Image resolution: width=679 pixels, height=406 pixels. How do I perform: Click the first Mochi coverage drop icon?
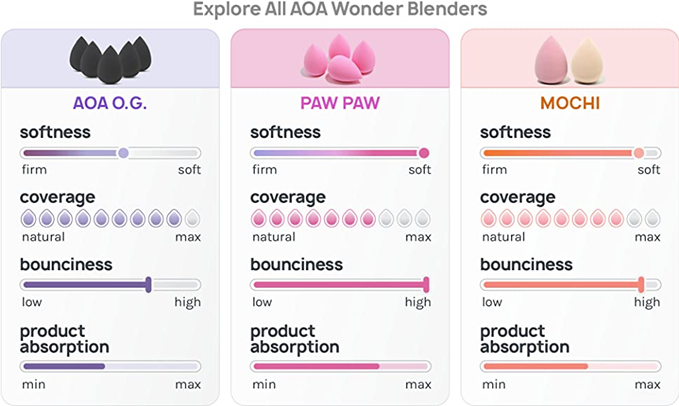pyautogui.click(x=489, y=218)
